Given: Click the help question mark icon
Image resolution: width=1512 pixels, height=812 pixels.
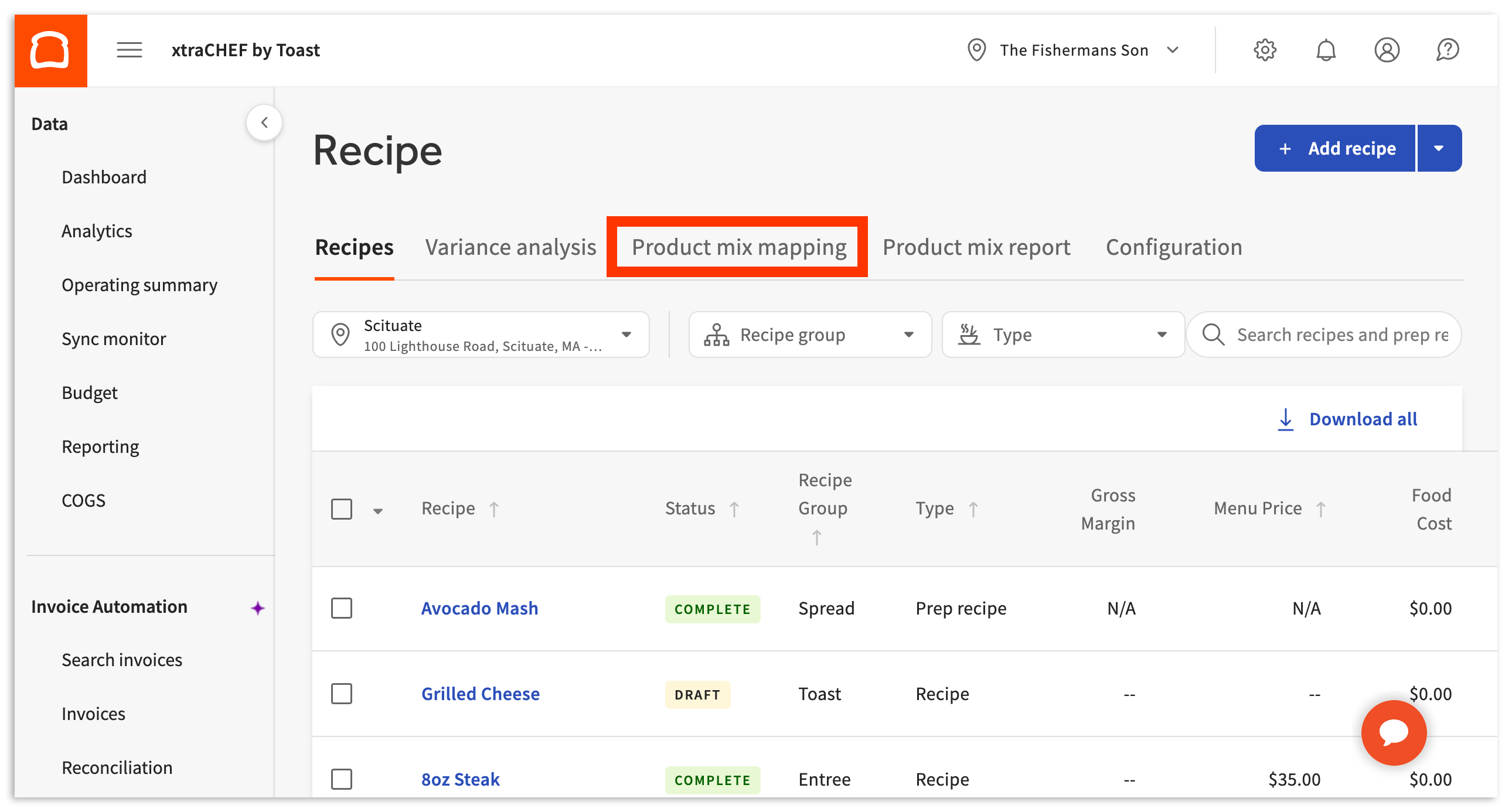Looking at the screenshot, I should pos(1448,50).
